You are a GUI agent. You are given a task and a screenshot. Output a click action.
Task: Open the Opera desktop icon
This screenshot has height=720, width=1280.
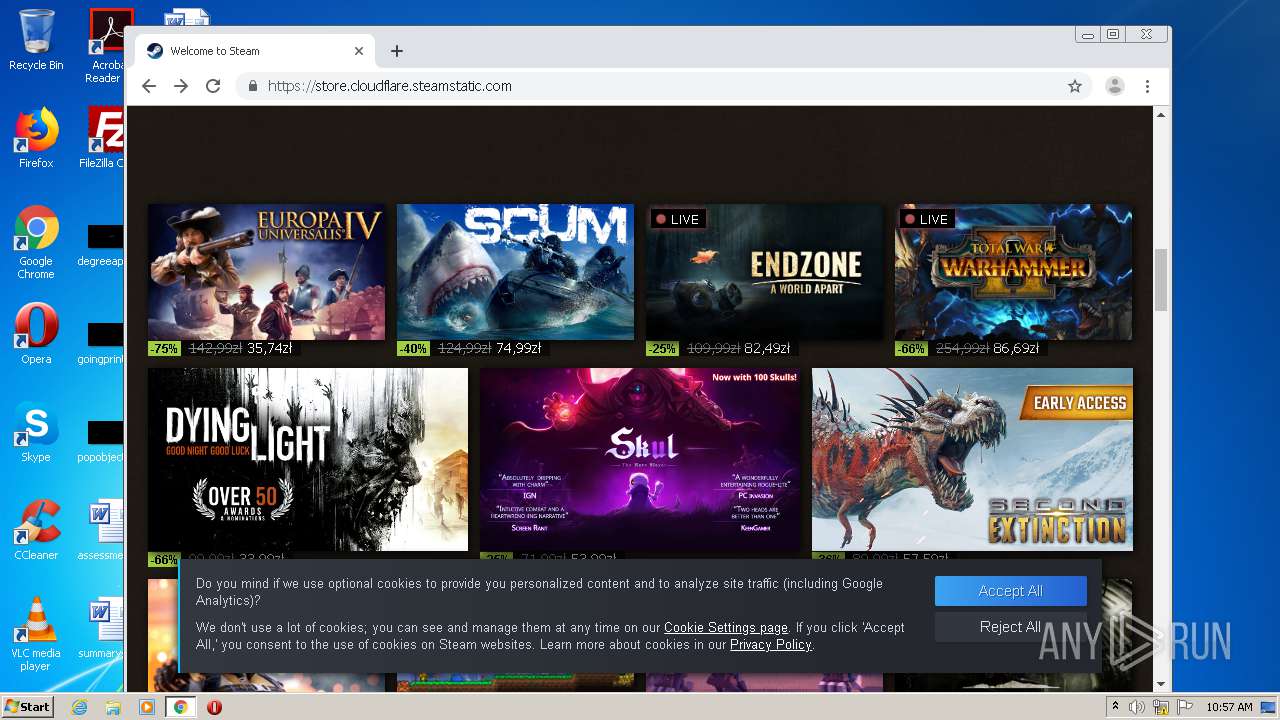[36, 334]
